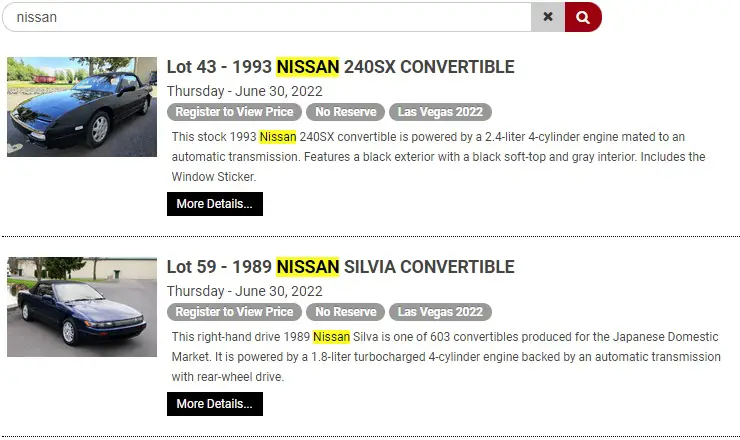Select the No Reserve tag on Lot 59
Screen dimensions: 740x440
[345, 312]
